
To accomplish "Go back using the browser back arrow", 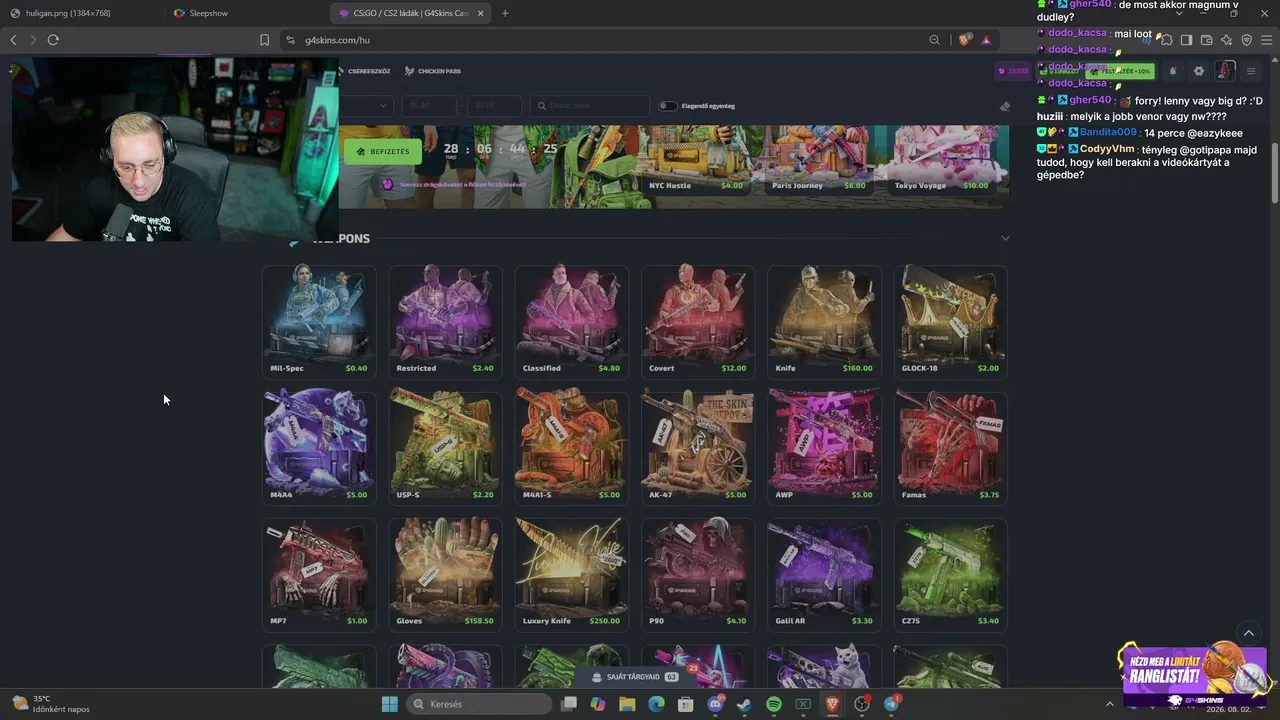I will (x=13, y=40).
